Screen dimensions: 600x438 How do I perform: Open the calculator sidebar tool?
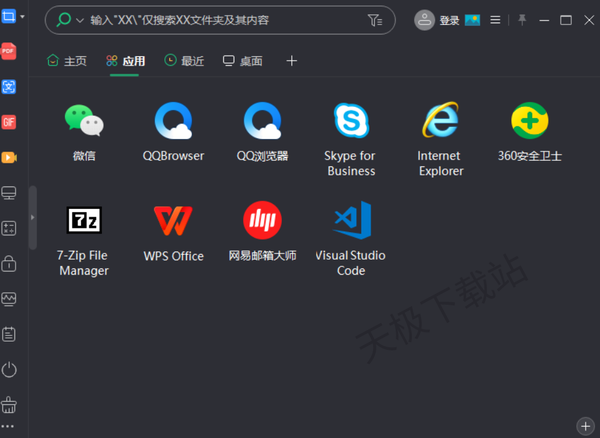pos(8,228)
